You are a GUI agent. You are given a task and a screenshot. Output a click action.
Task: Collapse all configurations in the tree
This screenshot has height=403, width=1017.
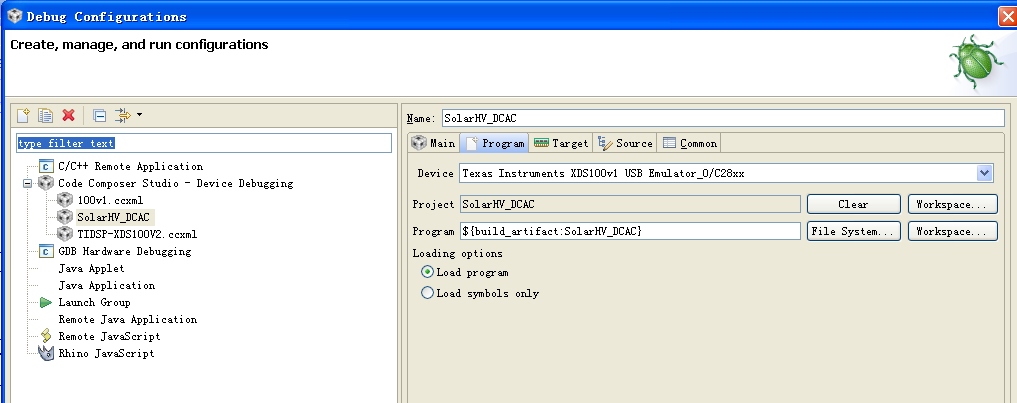[x=99, y=116]
